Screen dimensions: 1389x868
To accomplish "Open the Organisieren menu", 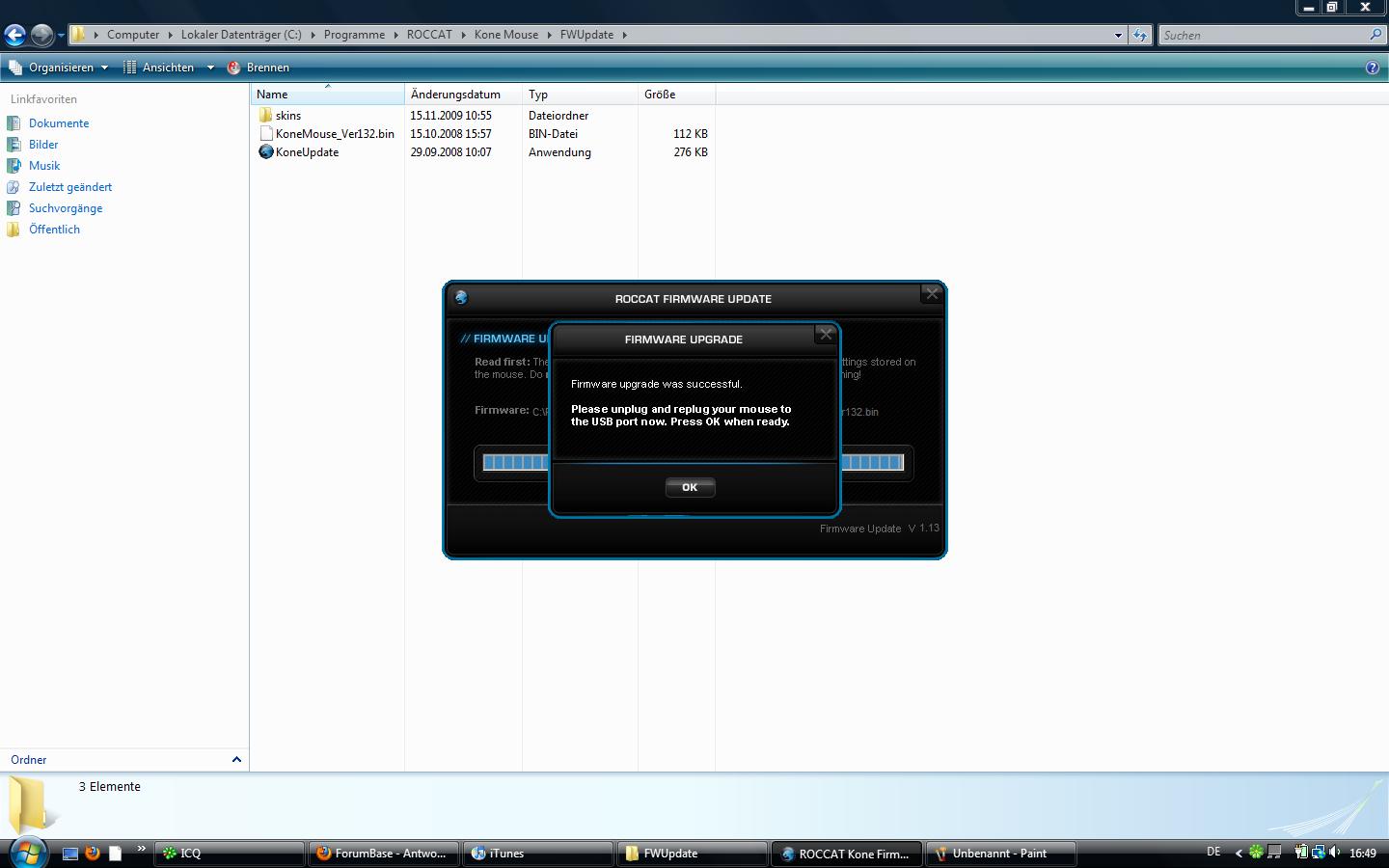I will pos(59,68).
